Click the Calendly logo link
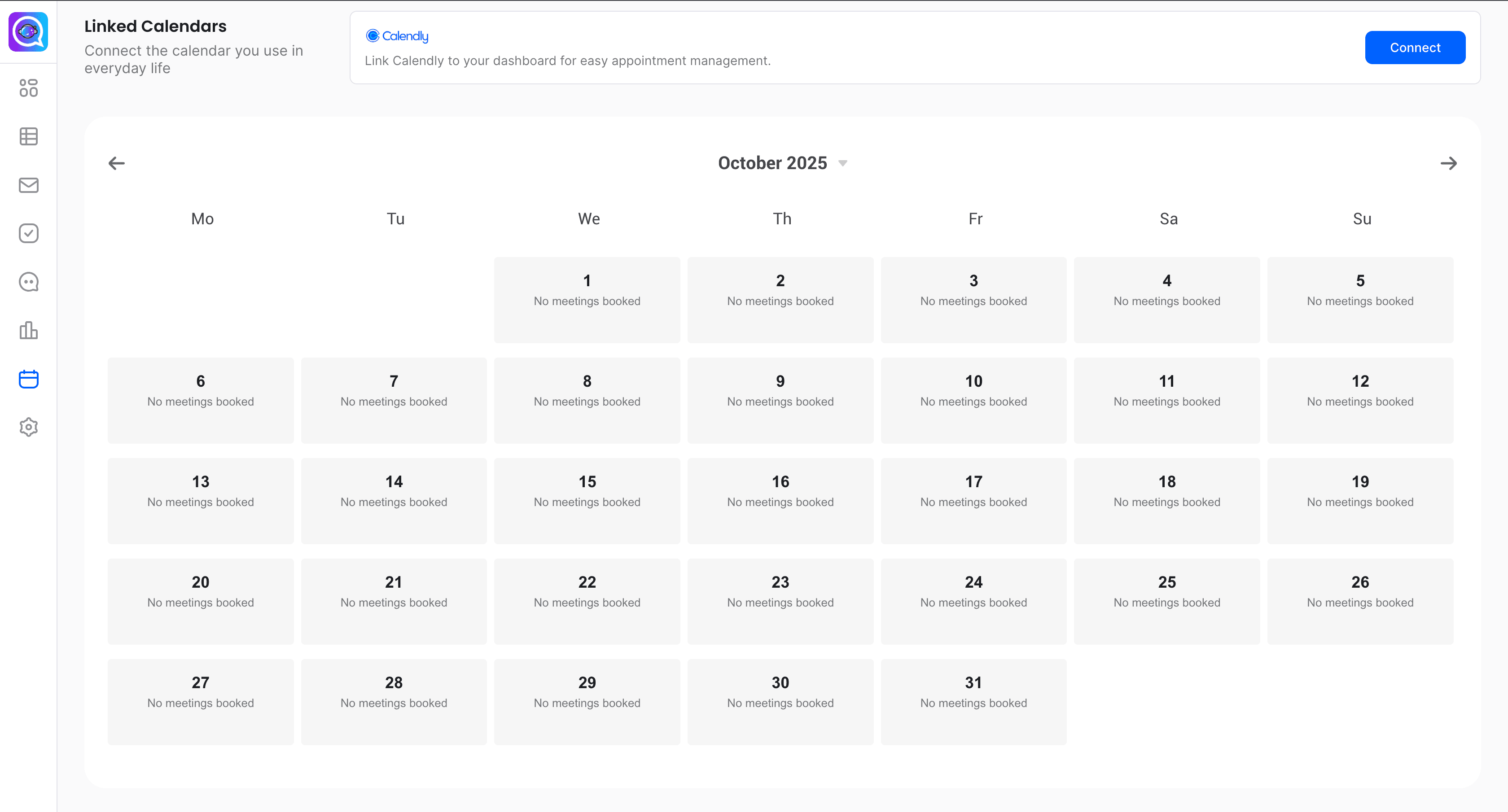The width and height of the screenshot is (1508, 812). [x=397, y=36]
